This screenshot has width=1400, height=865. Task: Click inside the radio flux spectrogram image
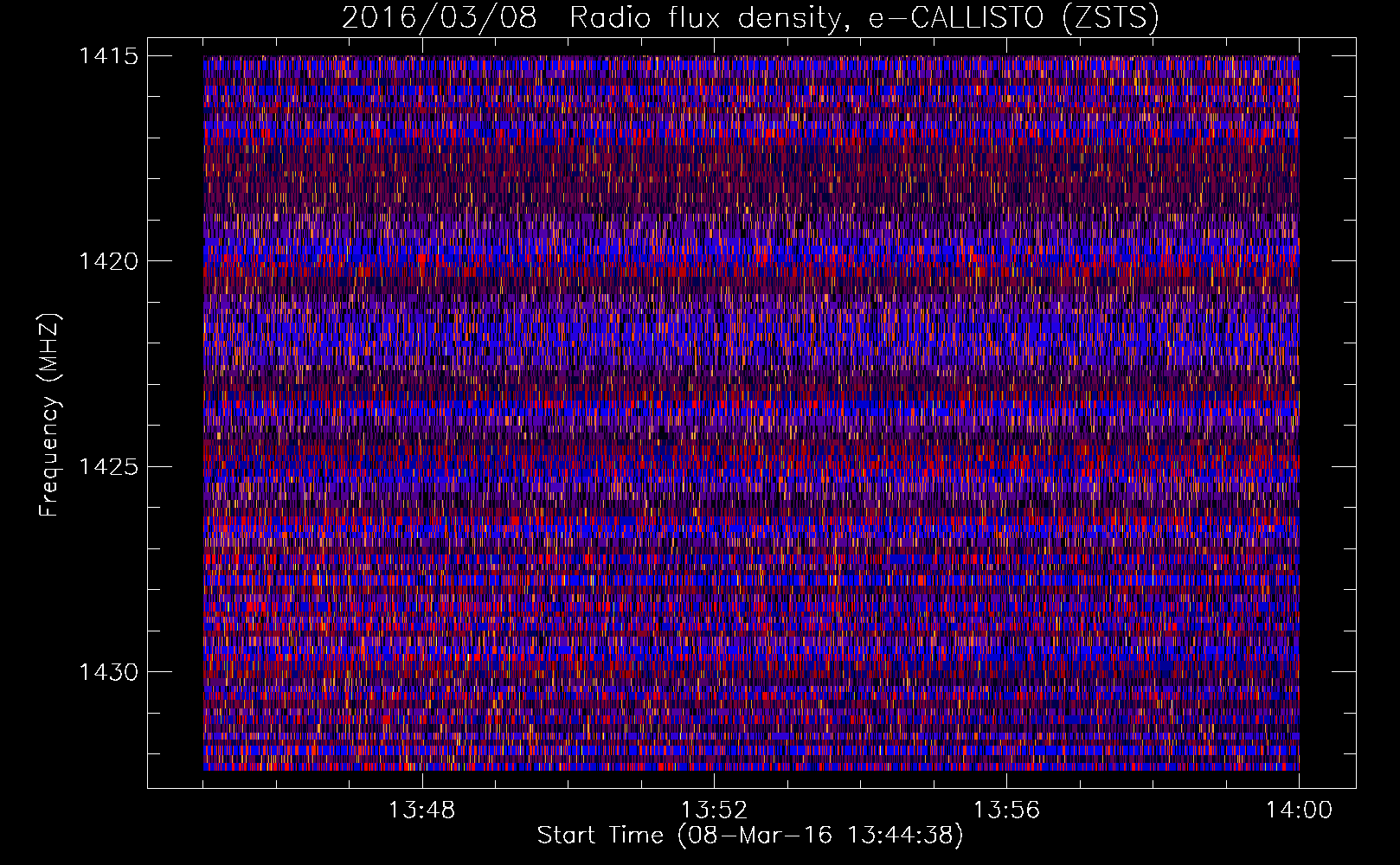751,413
